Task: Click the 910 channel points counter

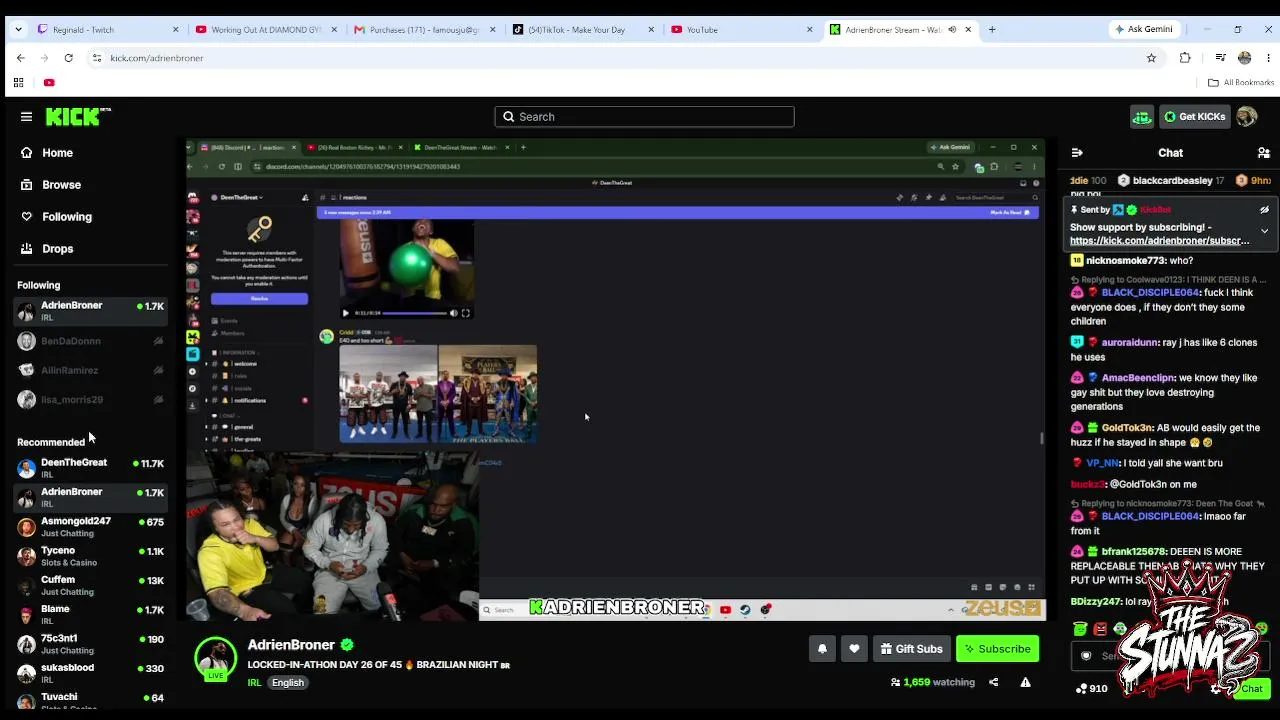Action: tap(1091, 689)
